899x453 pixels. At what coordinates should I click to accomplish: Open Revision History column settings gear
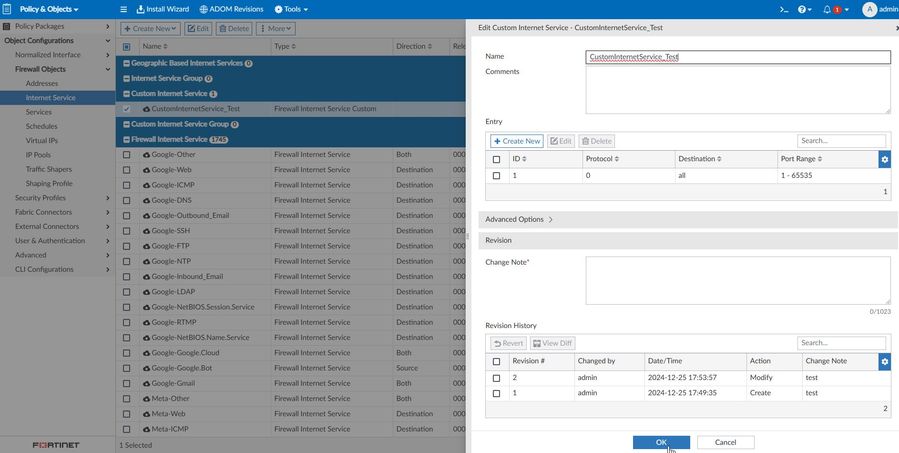(x=885, y=361)
